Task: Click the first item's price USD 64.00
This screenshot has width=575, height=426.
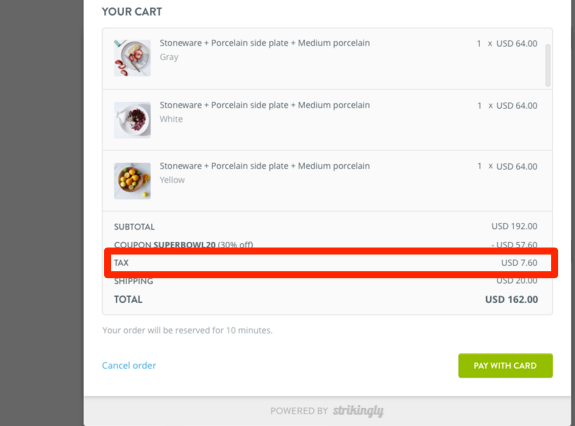Action: tap(517, 44)
